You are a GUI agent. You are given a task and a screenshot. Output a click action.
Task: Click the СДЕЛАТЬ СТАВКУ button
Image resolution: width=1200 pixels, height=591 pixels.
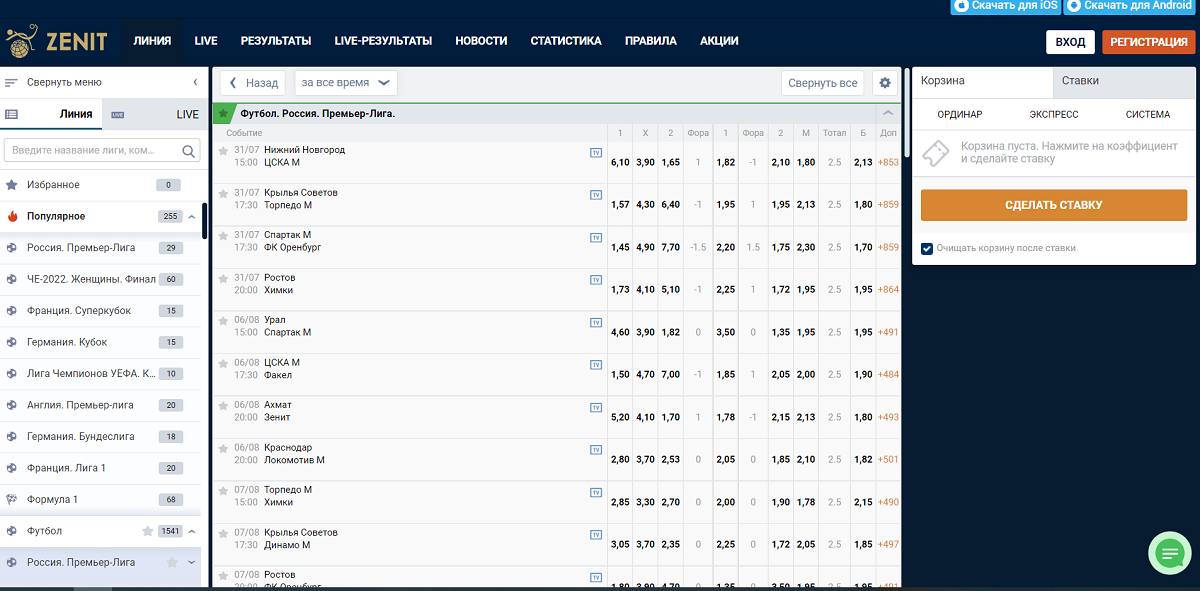coord(1053,205)
